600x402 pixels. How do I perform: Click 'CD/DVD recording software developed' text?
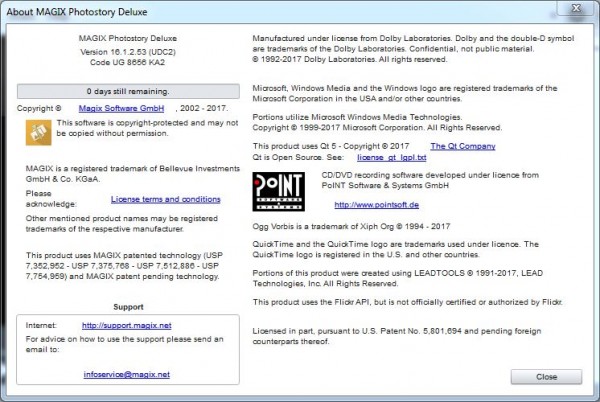430,180
